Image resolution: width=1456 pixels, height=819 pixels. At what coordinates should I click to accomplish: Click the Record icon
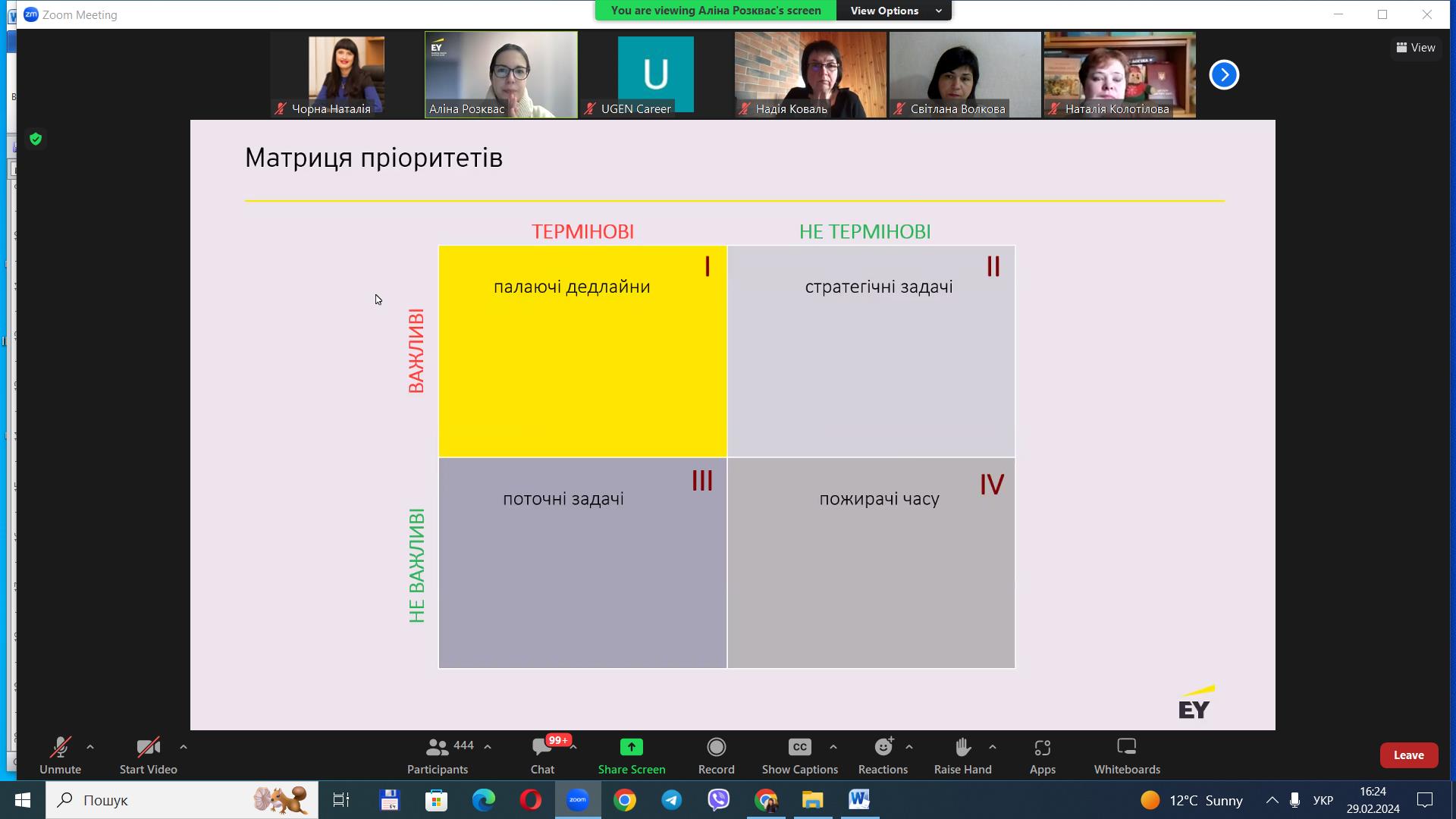coord(716,748)
